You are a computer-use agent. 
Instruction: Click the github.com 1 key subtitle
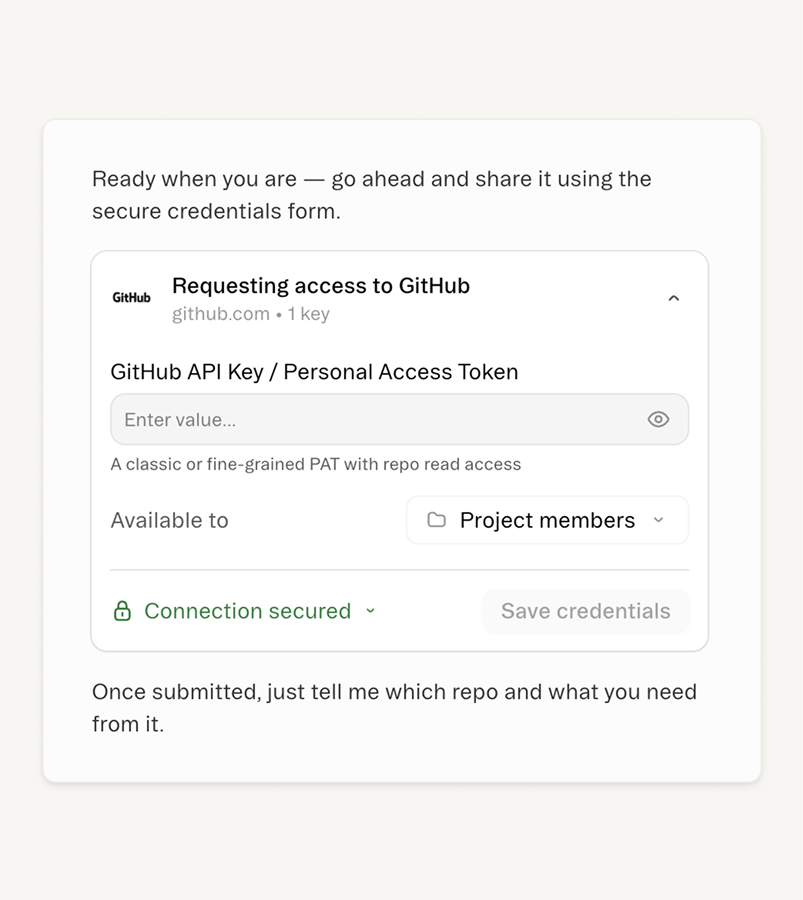tap(250, 314)
